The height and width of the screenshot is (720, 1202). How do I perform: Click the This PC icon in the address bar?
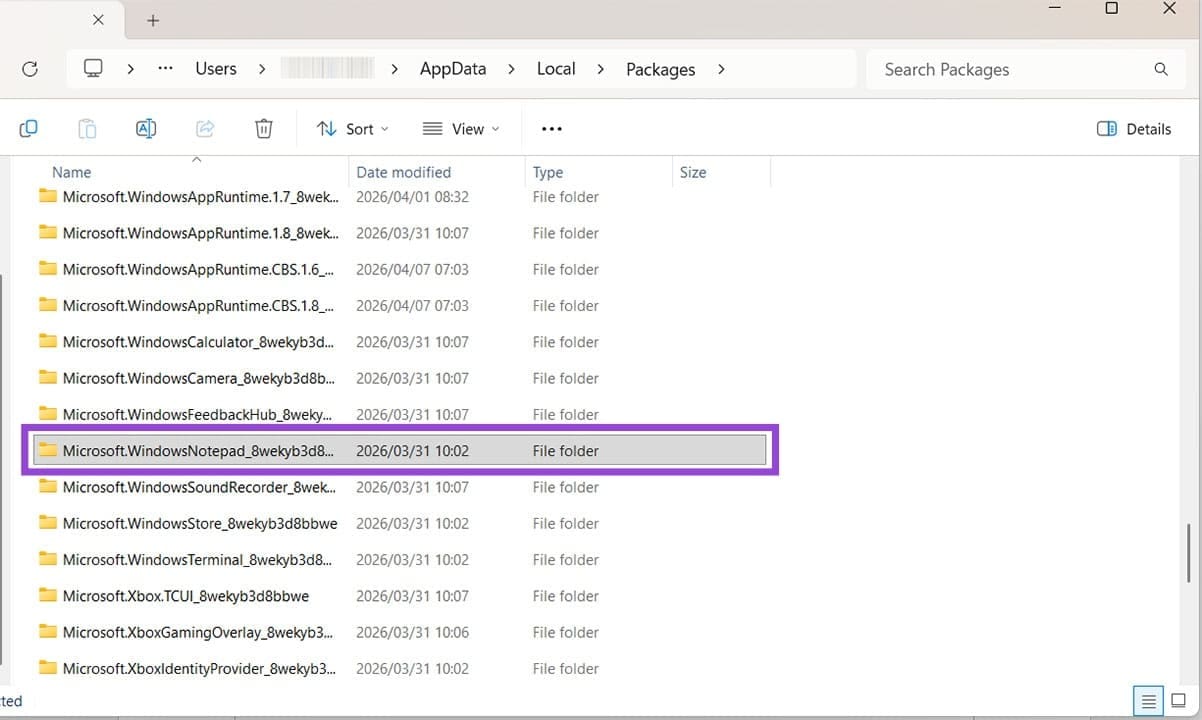(x=93, y=68)
